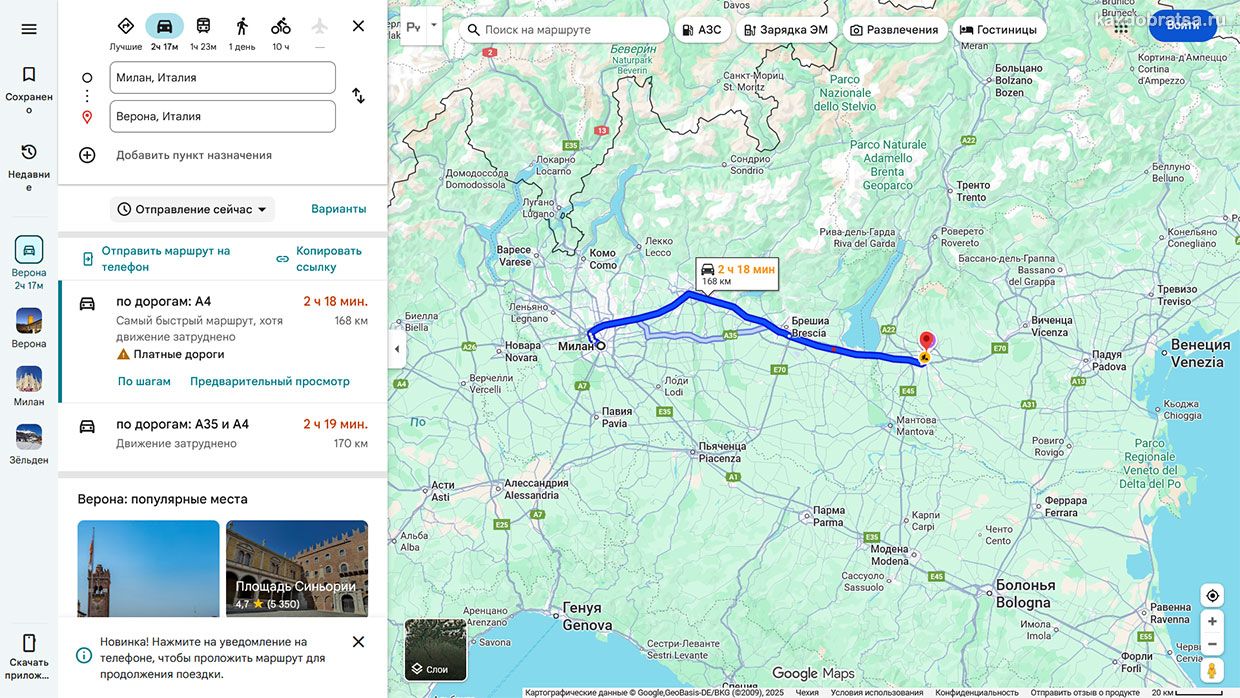Viewport: 1240px width, 698px height.
Task: Expand the departure time dropdown
Action: tap(192, 209)
